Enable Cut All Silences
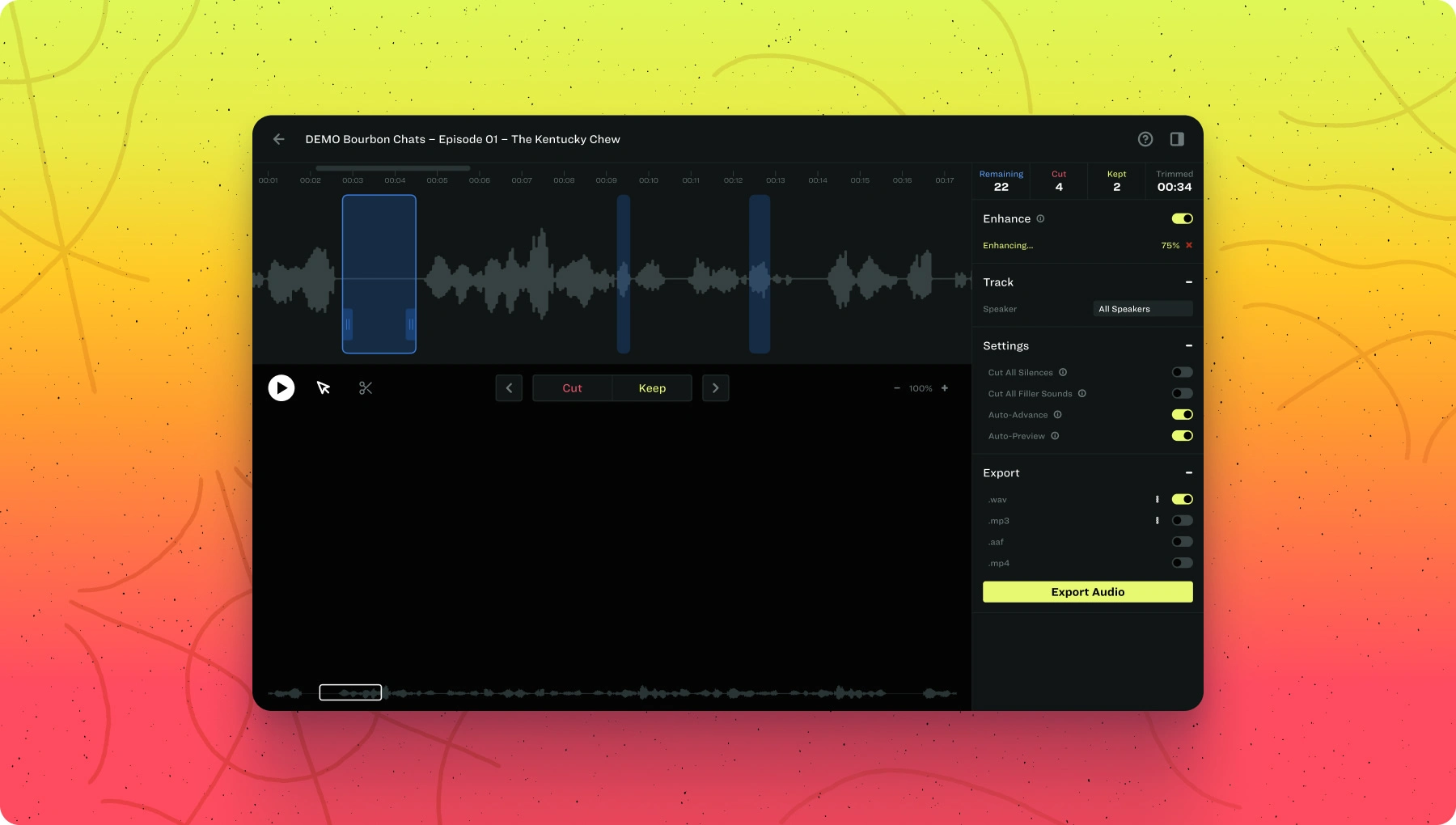Viewport: 1456px width, 825px height. click(x=1183, y=372)
